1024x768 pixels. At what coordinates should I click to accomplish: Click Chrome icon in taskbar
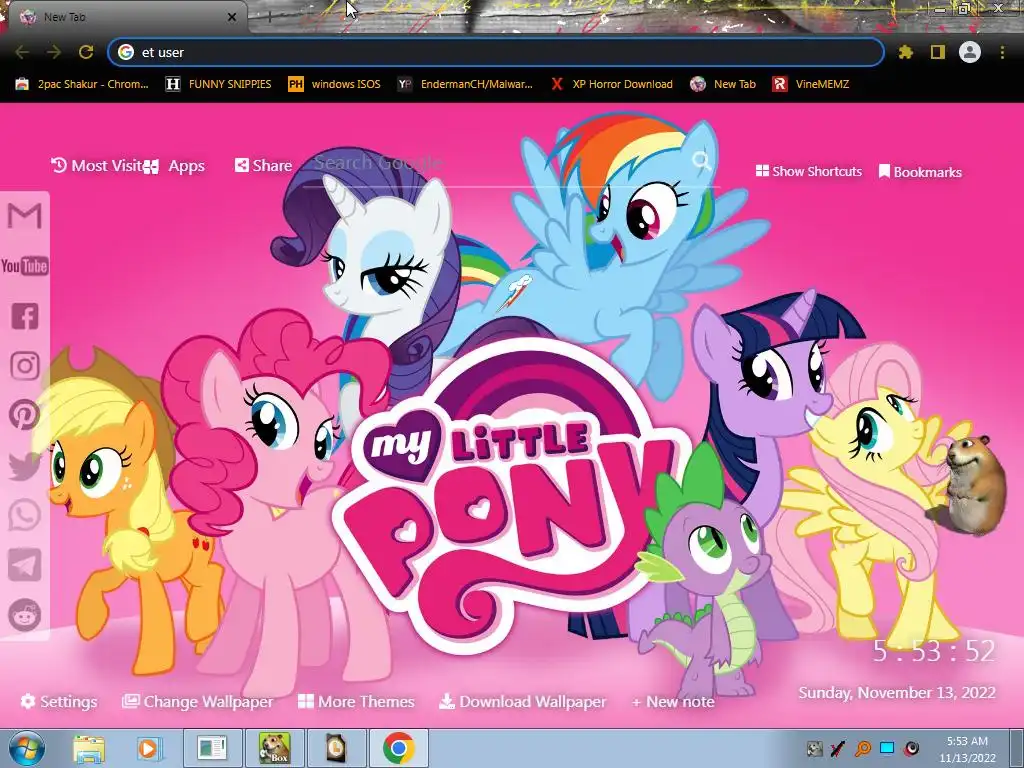point(399,748)
